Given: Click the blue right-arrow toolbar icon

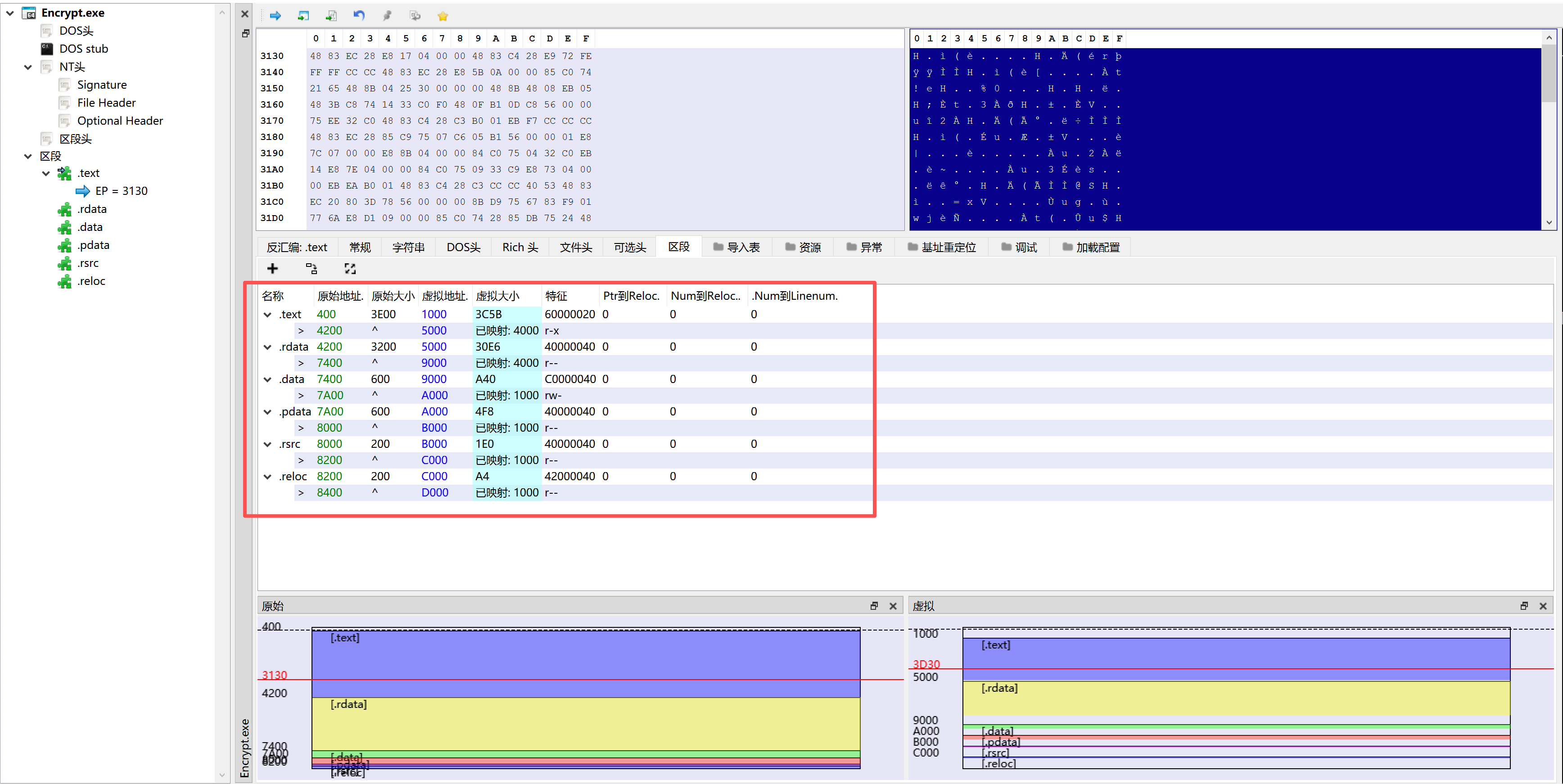Looking at the screenshot, I should click(275, 16).
